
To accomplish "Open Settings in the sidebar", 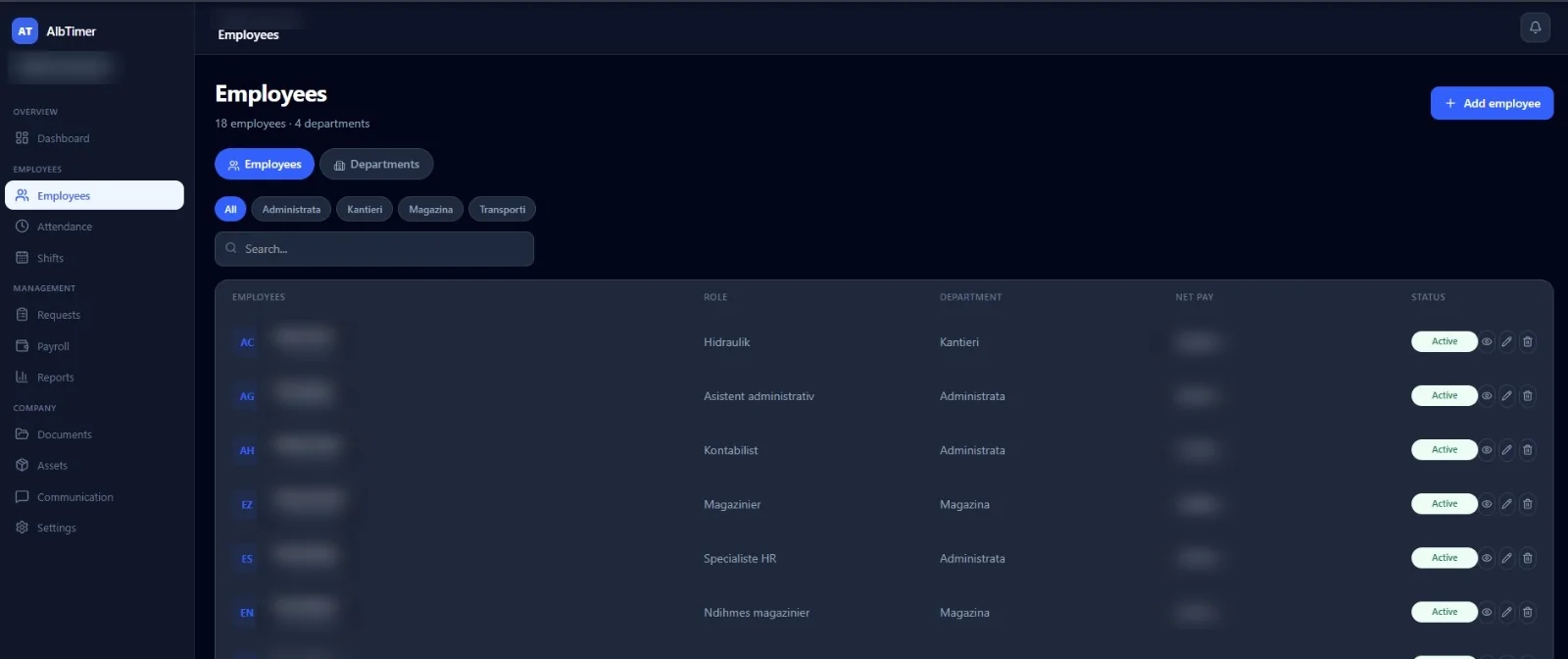I will [94, 528].
